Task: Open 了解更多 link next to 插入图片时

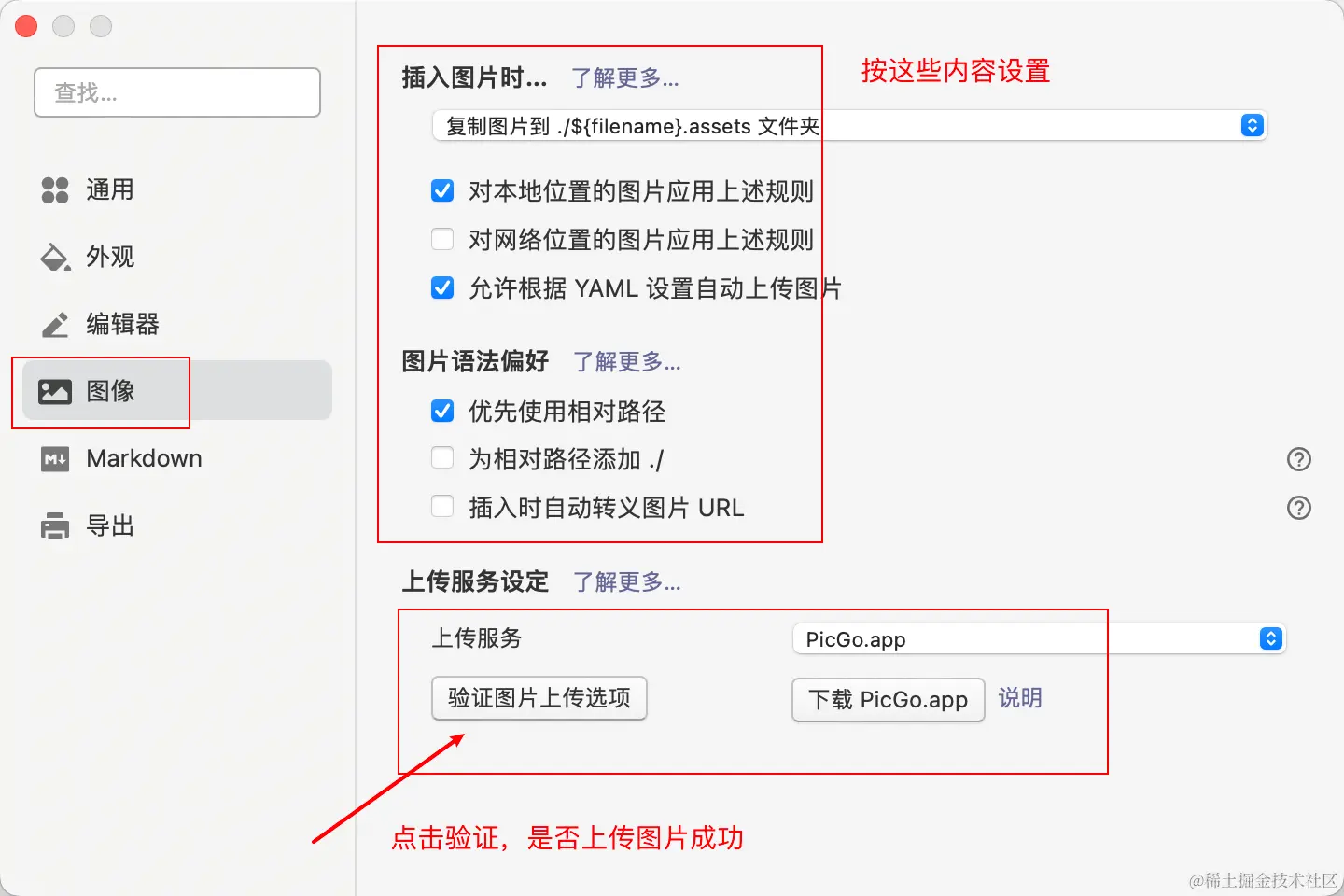Action: (625, 77)
